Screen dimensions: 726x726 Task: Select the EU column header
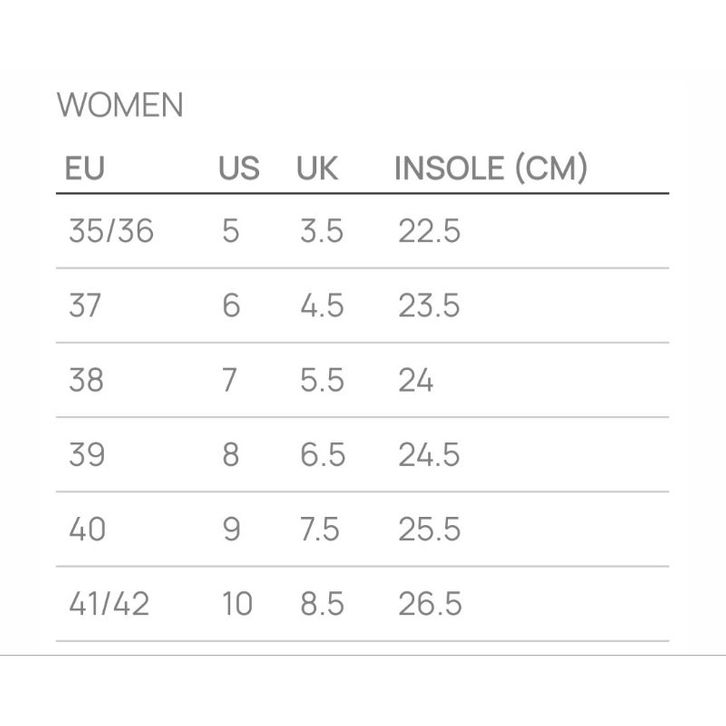click(x=85, y=168)
